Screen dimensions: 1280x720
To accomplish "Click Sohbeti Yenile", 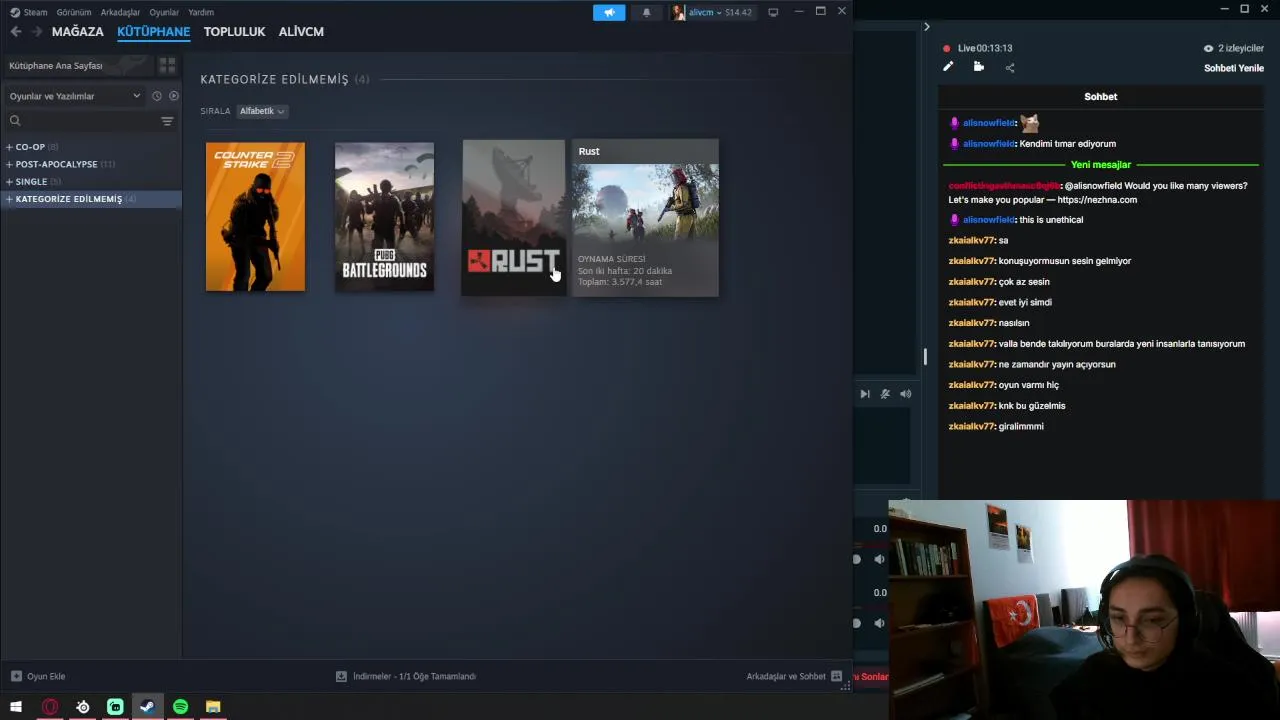I will click(x=1234, y=68).
